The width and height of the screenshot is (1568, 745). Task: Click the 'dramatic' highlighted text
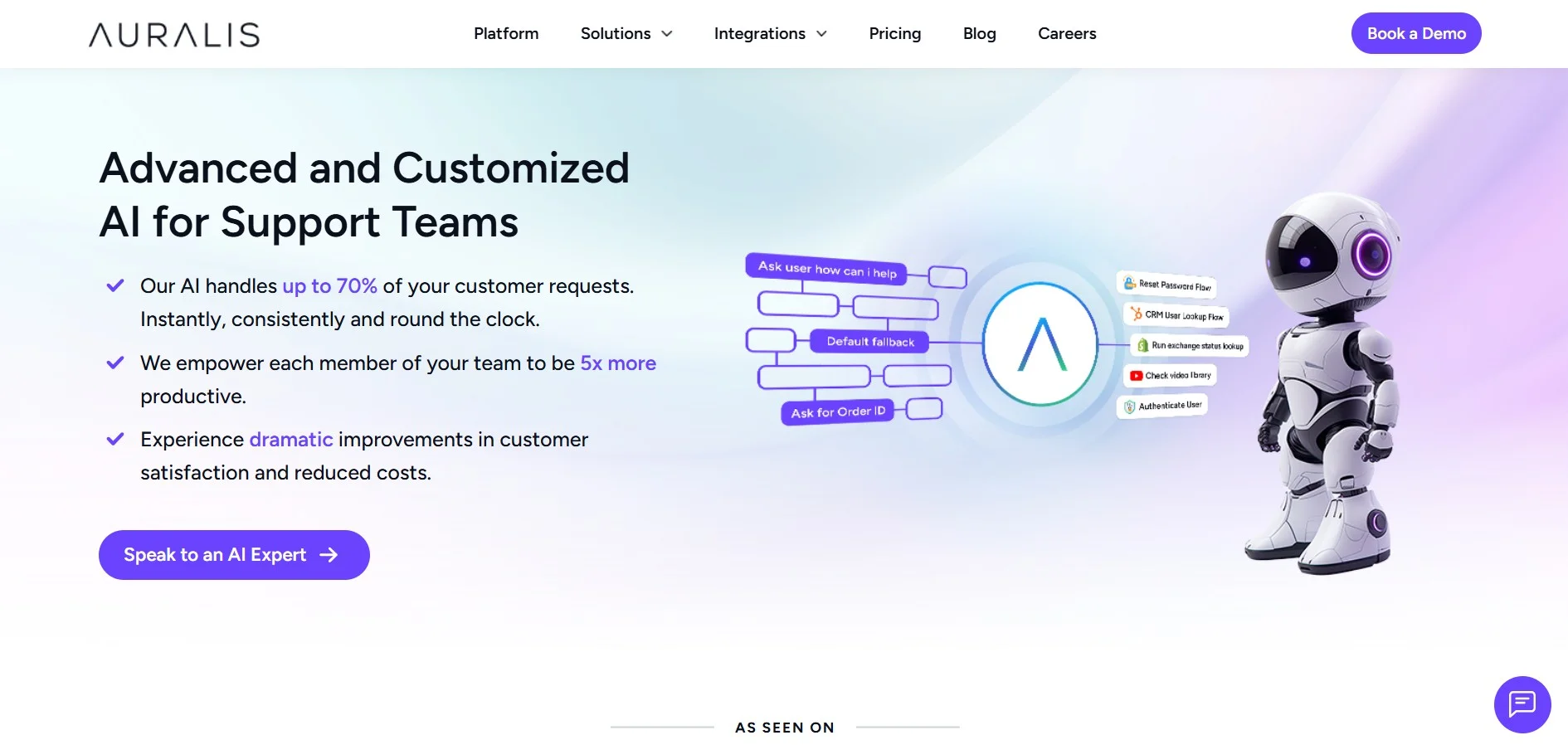291,440
